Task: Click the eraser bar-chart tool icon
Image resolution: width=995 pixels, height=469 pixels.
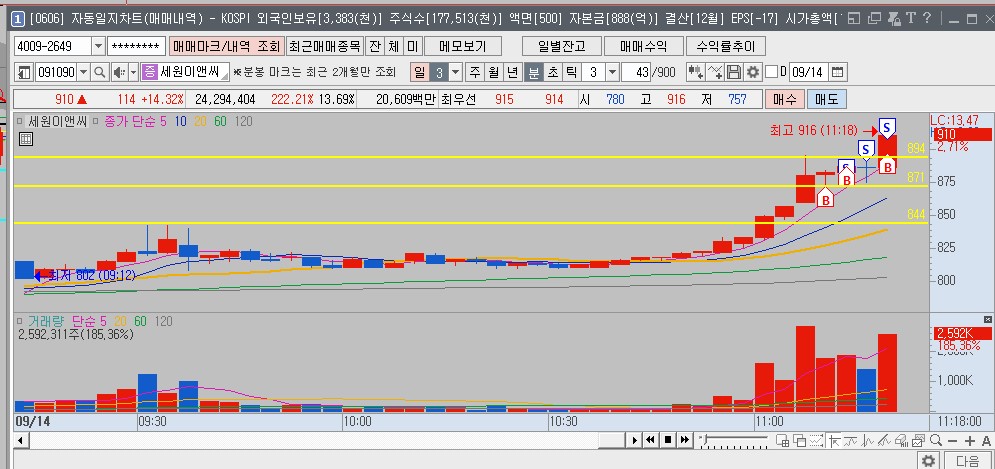Action: pyautogui.click(x=900, y=440)
